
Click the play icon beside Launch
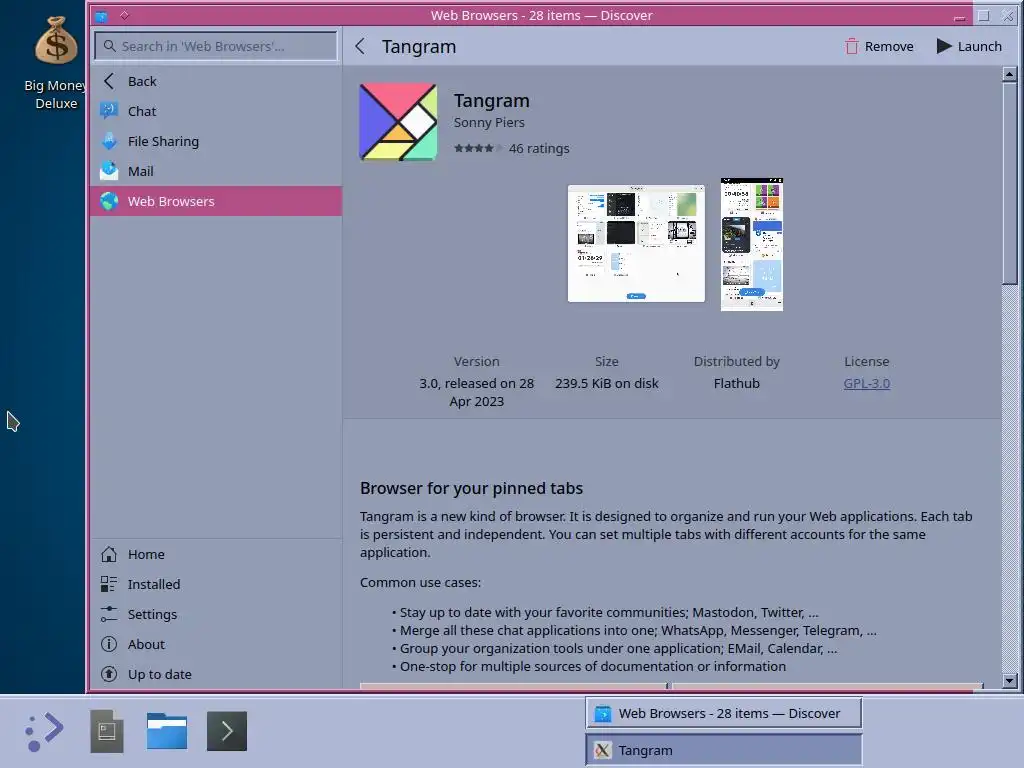[944, 46]
